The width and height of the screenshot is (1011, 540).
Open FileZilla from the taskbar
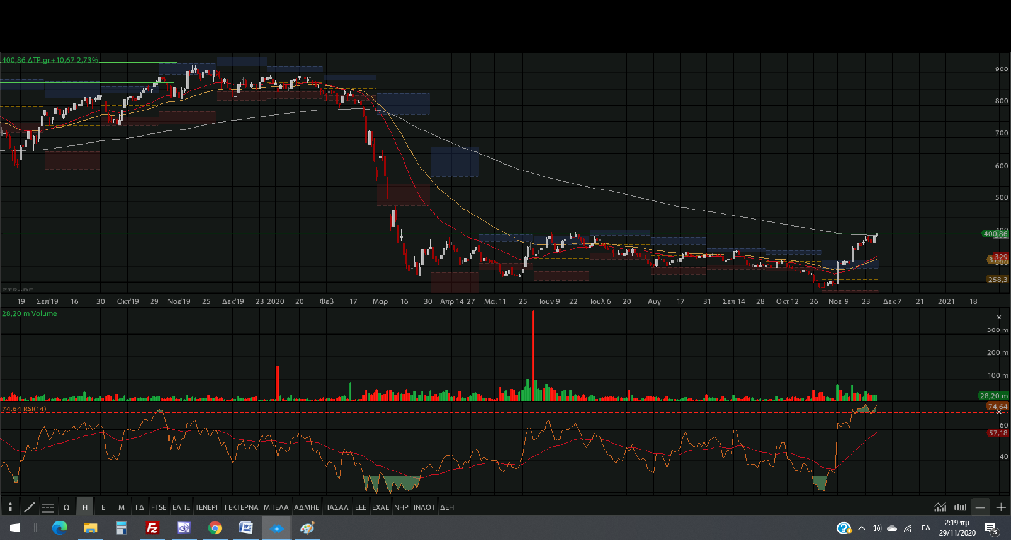[153, 528]
